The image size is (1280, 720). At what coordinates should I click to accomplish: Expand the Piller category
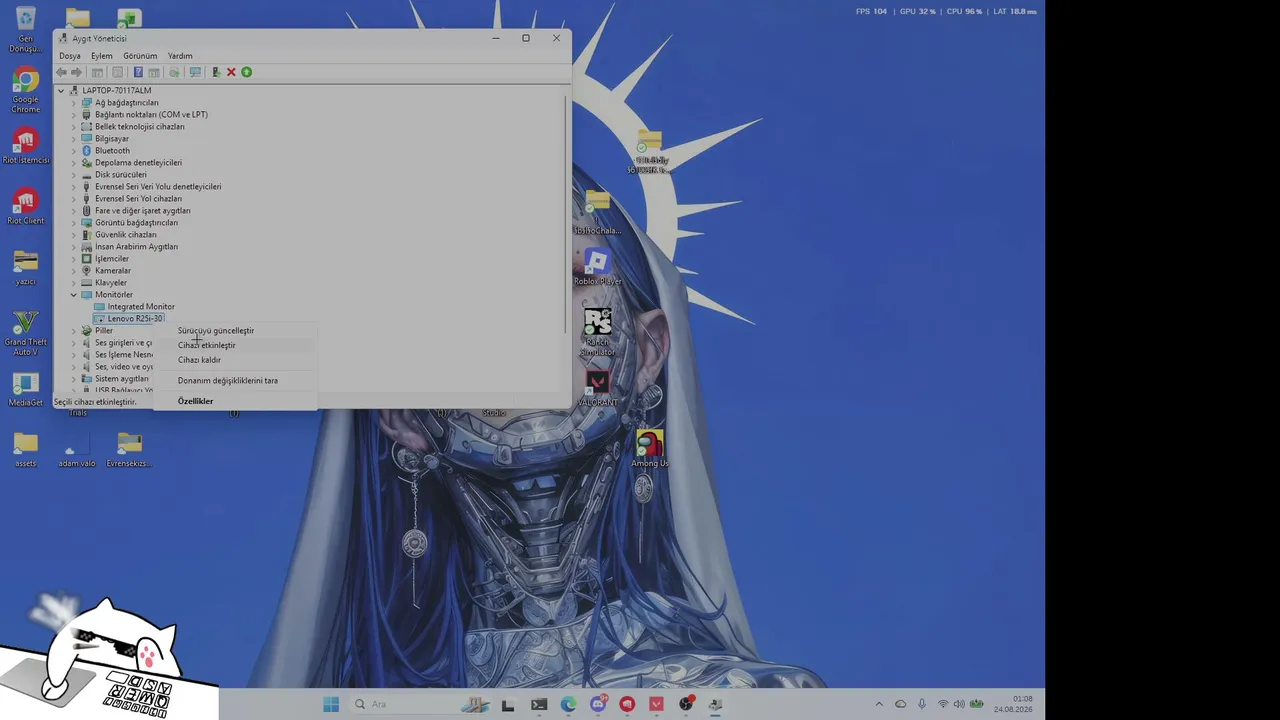coord(73,331)
